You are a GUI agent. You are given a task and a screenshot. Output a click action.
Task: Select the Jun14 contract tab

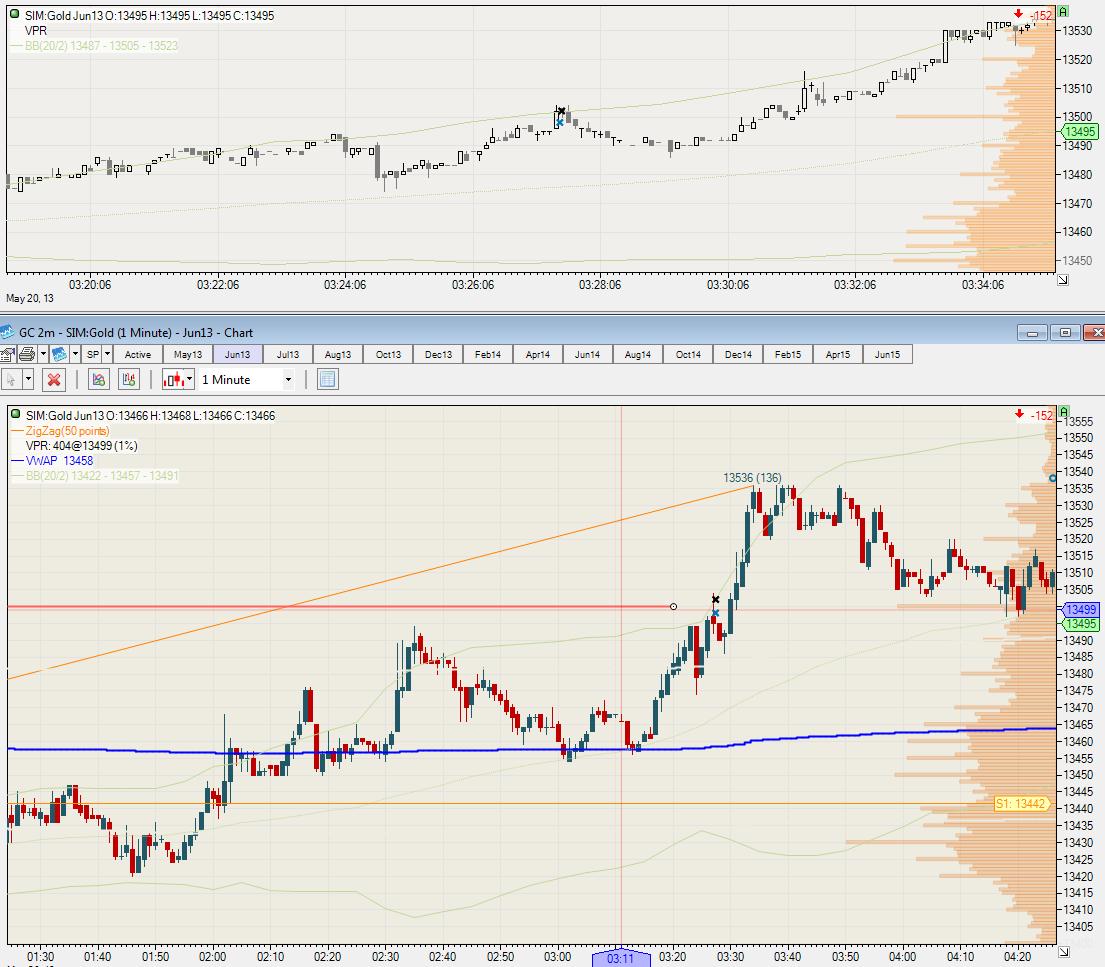pos(587,354)
